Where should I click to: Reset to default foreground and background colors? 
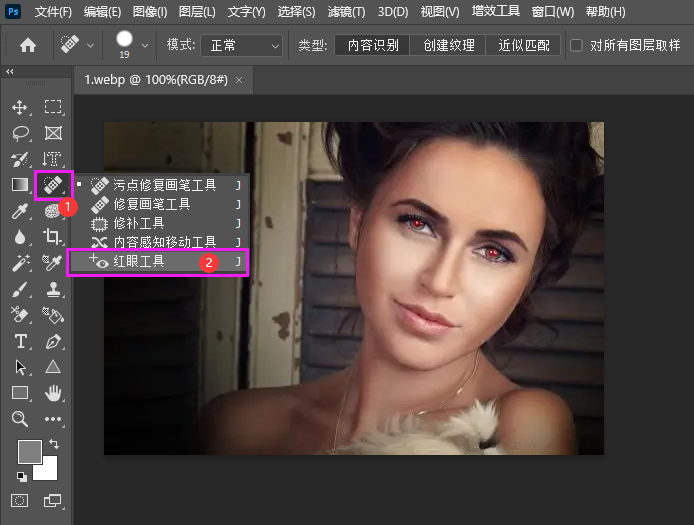click(21, 476)
